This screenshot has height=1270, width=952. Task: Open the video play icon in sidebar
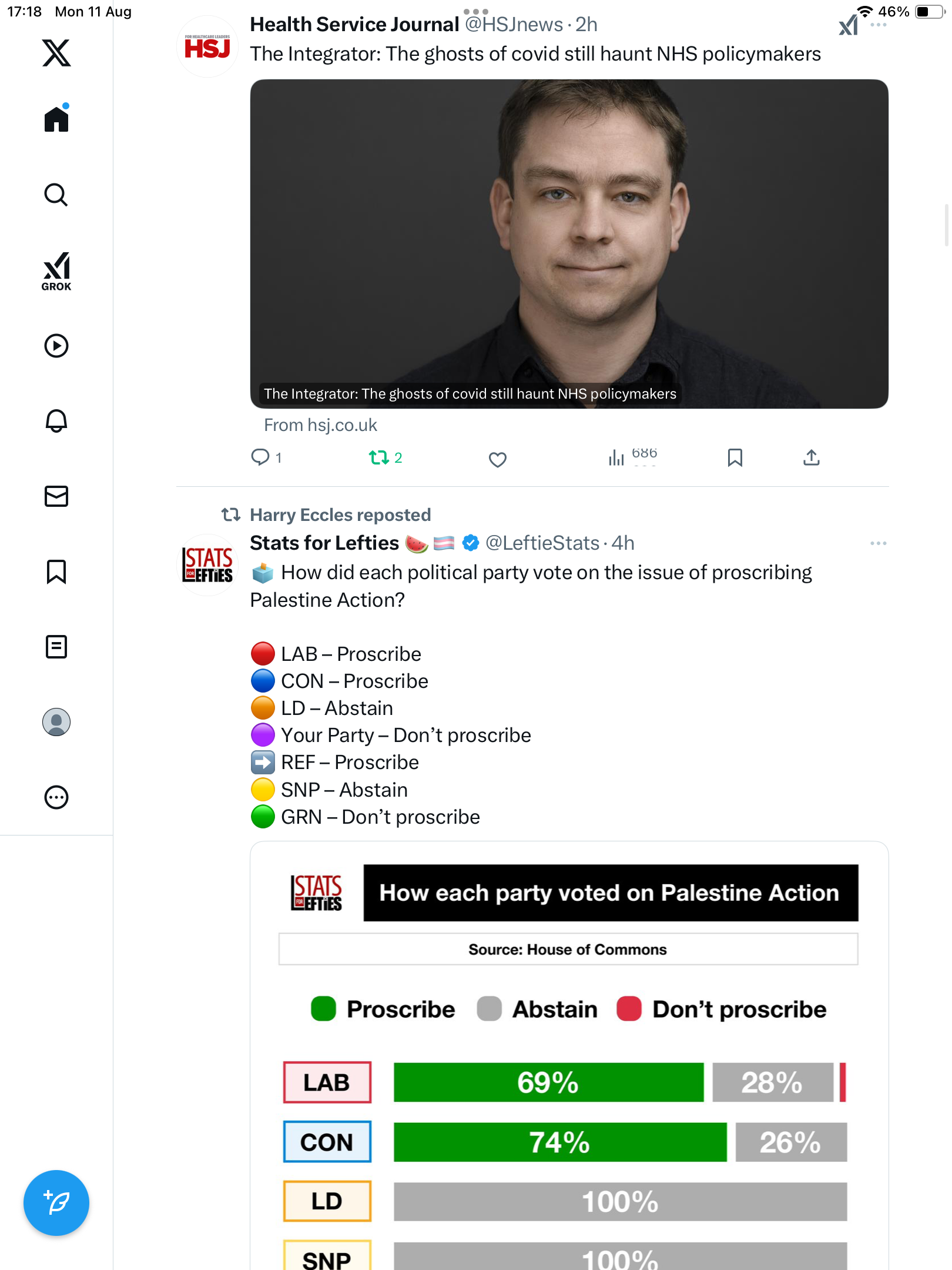pyautogui.click(x=56, y=346)
